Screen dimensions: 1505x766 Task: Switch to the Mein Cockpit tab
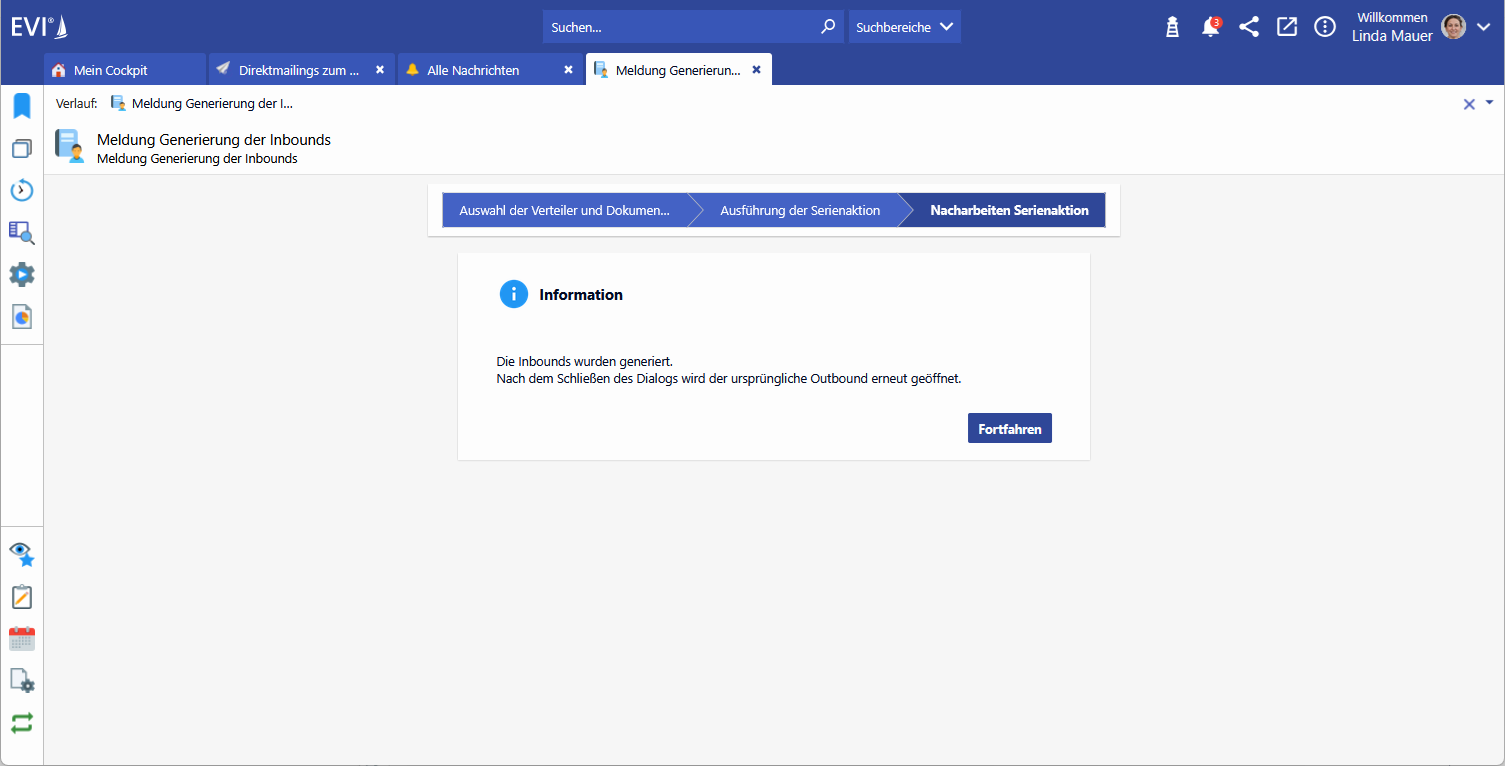coord(112,70)
